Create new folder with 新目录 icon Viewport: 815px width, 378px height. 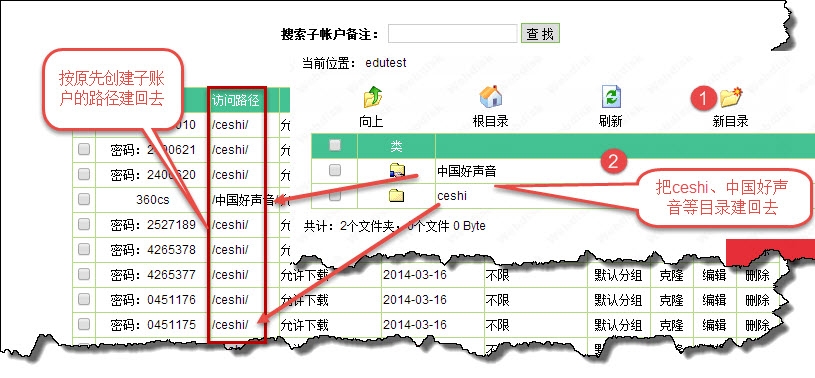731,97
